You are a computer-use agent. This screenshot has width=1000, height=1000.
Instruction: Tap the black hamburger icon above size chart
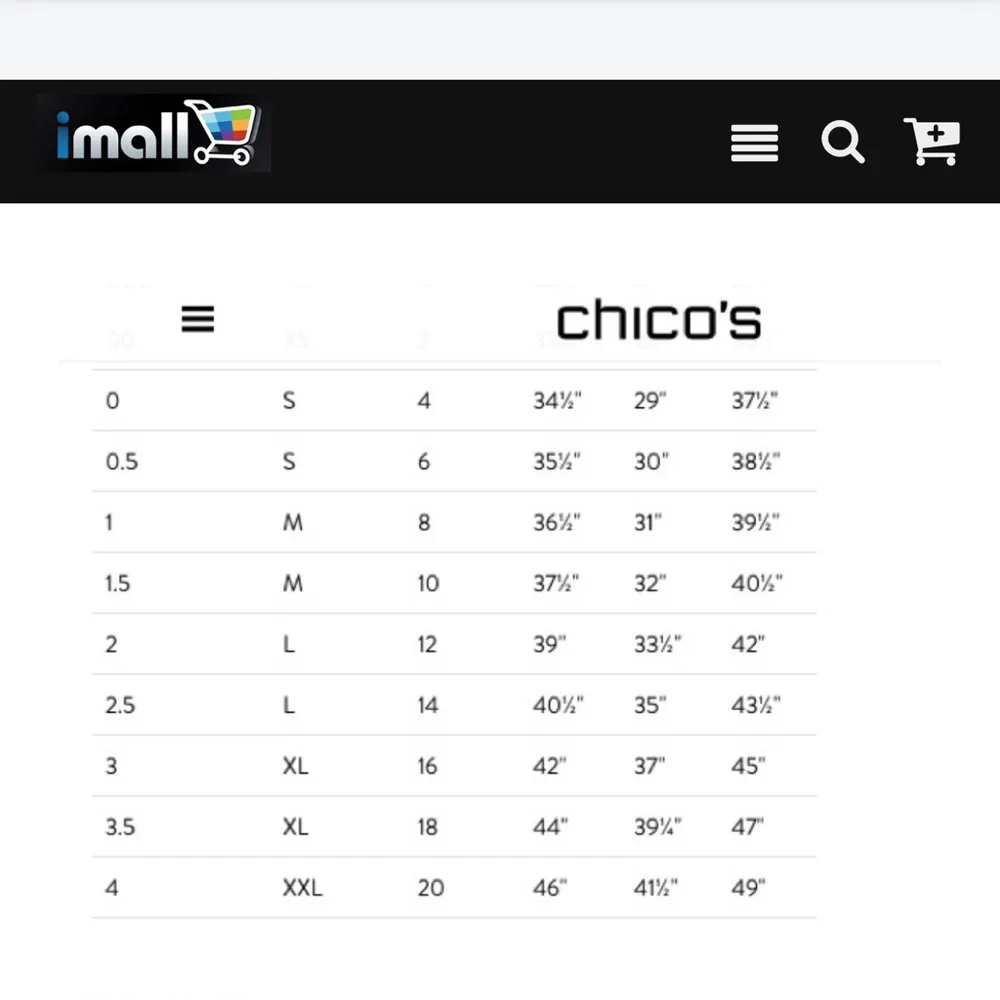point(198,320)
